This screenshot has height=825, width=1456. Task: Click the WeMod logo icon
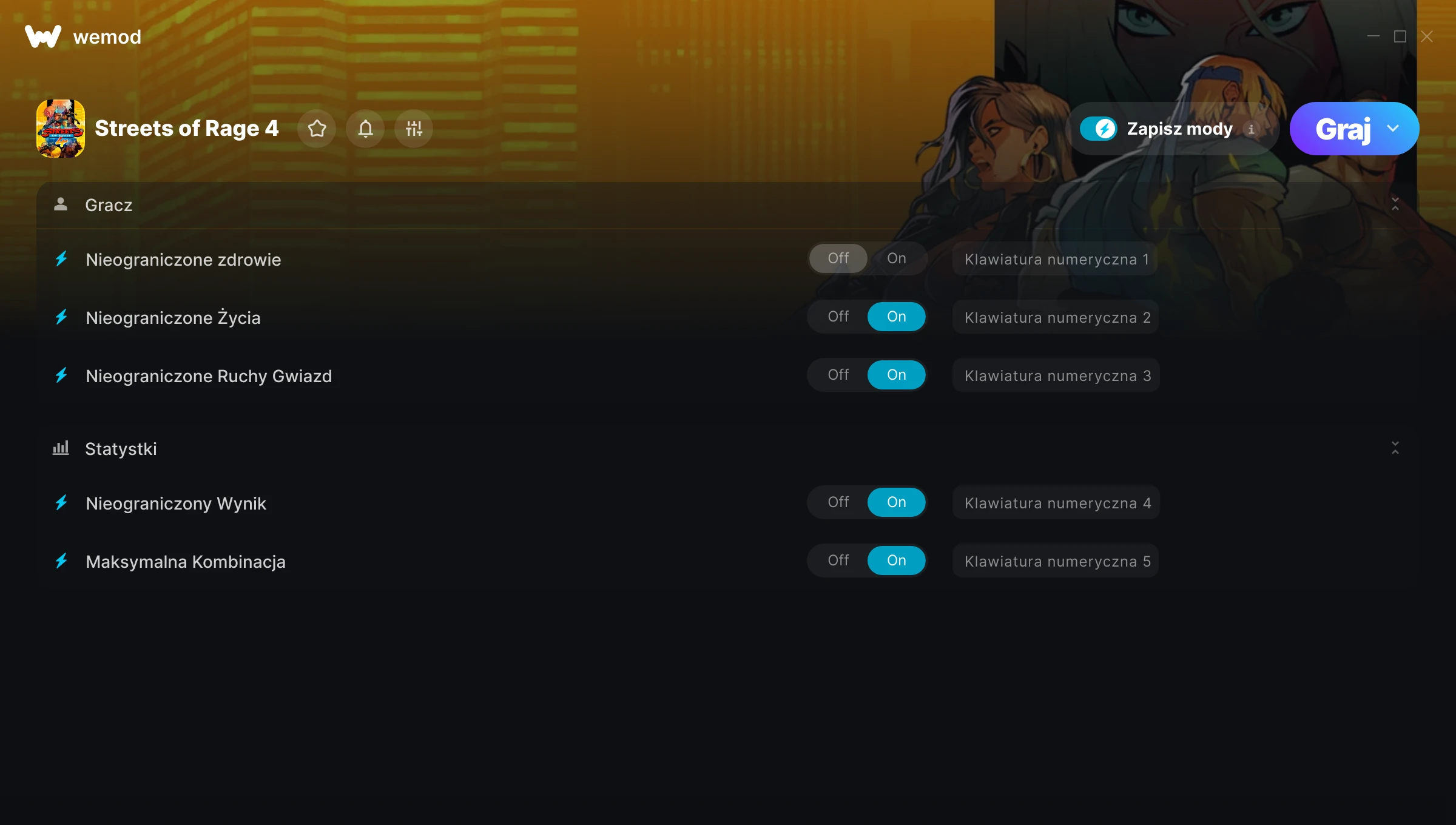[x=43, y=36]
